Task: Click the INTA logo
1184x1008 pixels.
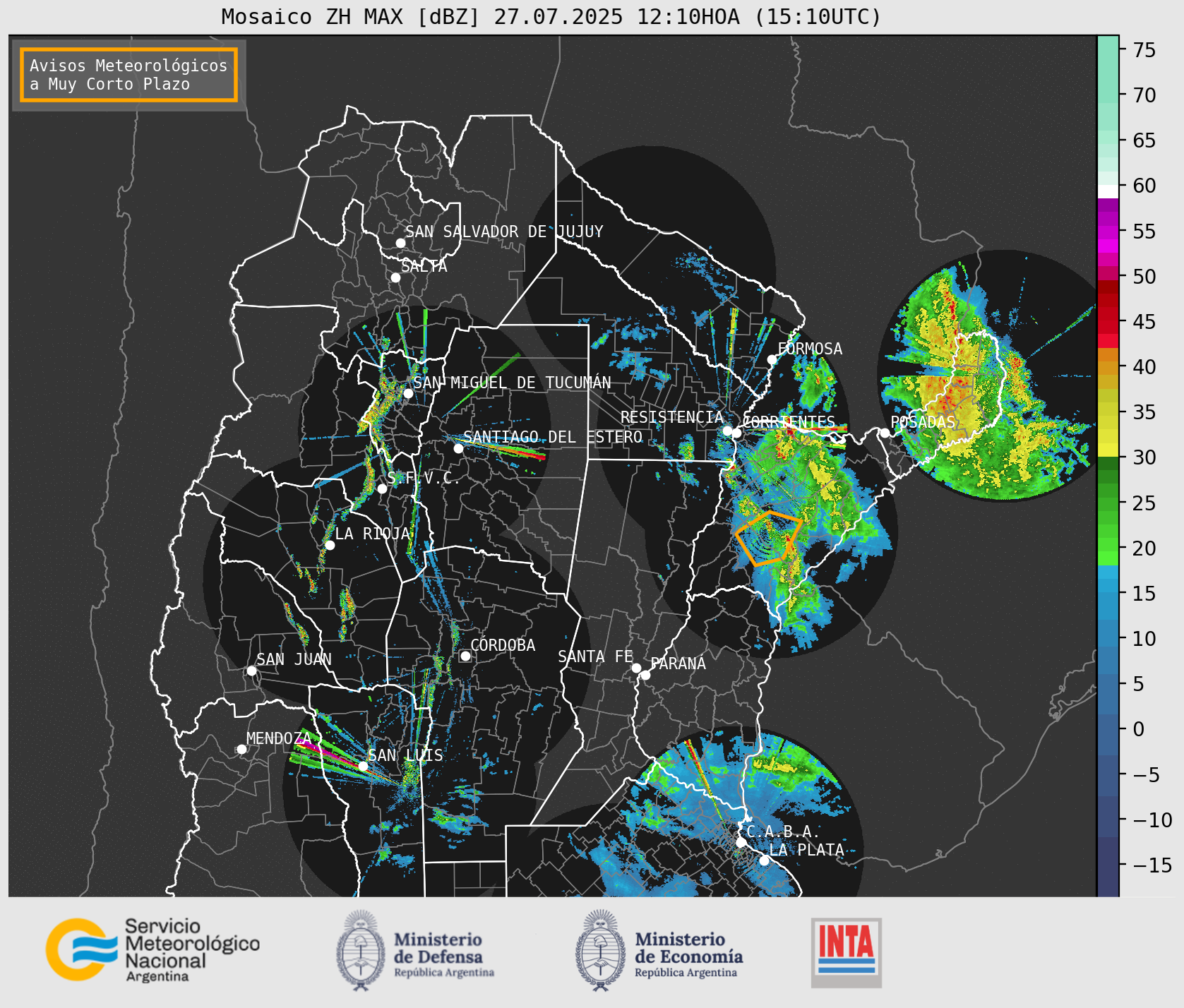Action: click(847, 952)
